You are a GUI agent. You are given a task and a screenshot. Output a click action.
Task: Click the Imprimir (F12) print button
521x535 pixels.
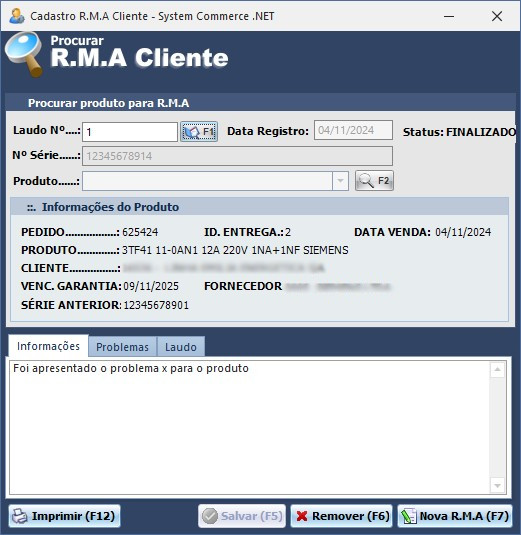pos(64,516)
